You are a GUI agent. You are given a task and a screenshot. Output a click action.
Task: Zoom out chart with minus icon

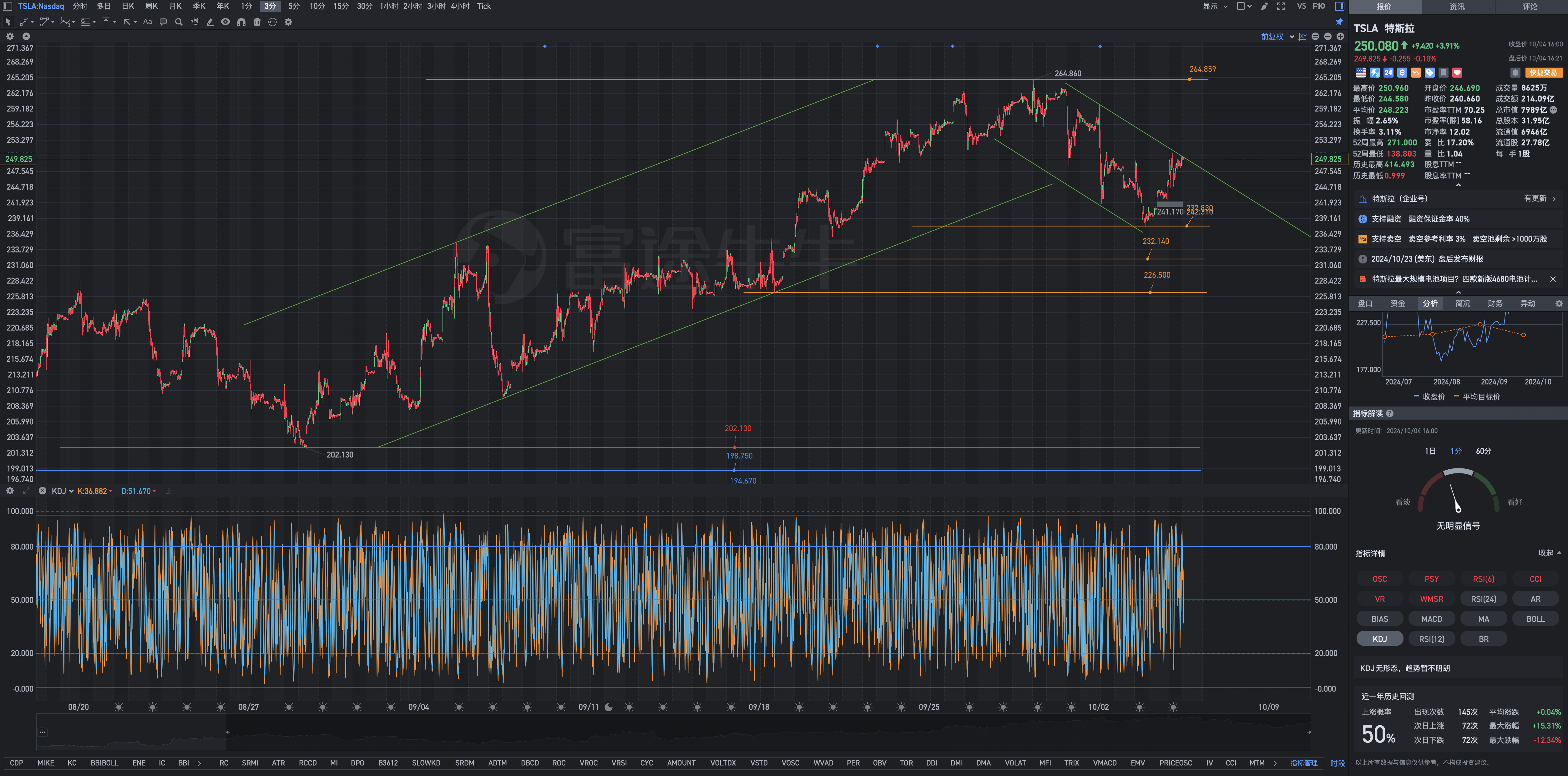[x=1328, y=37]
